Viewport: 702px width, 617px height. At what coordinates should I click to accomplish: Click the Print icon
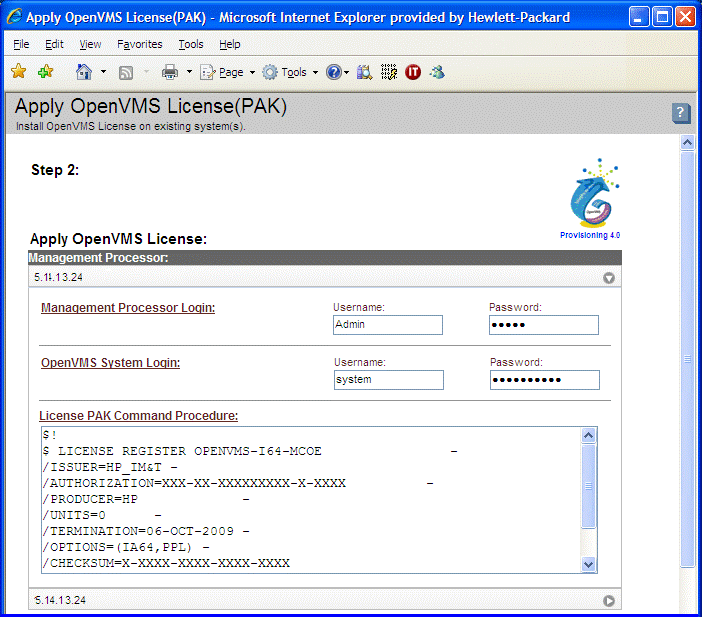(x=170, y=72)
